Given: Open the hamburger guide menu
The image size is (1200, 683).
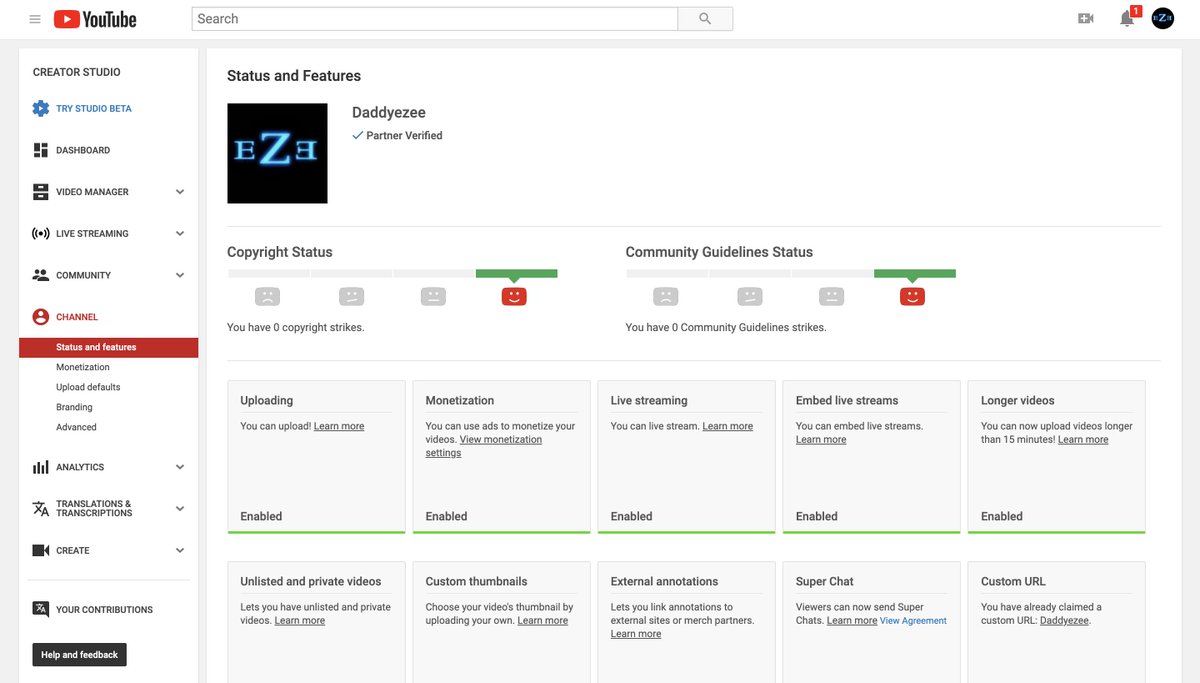Looking at the screenshot, I should tap(35, 19).
